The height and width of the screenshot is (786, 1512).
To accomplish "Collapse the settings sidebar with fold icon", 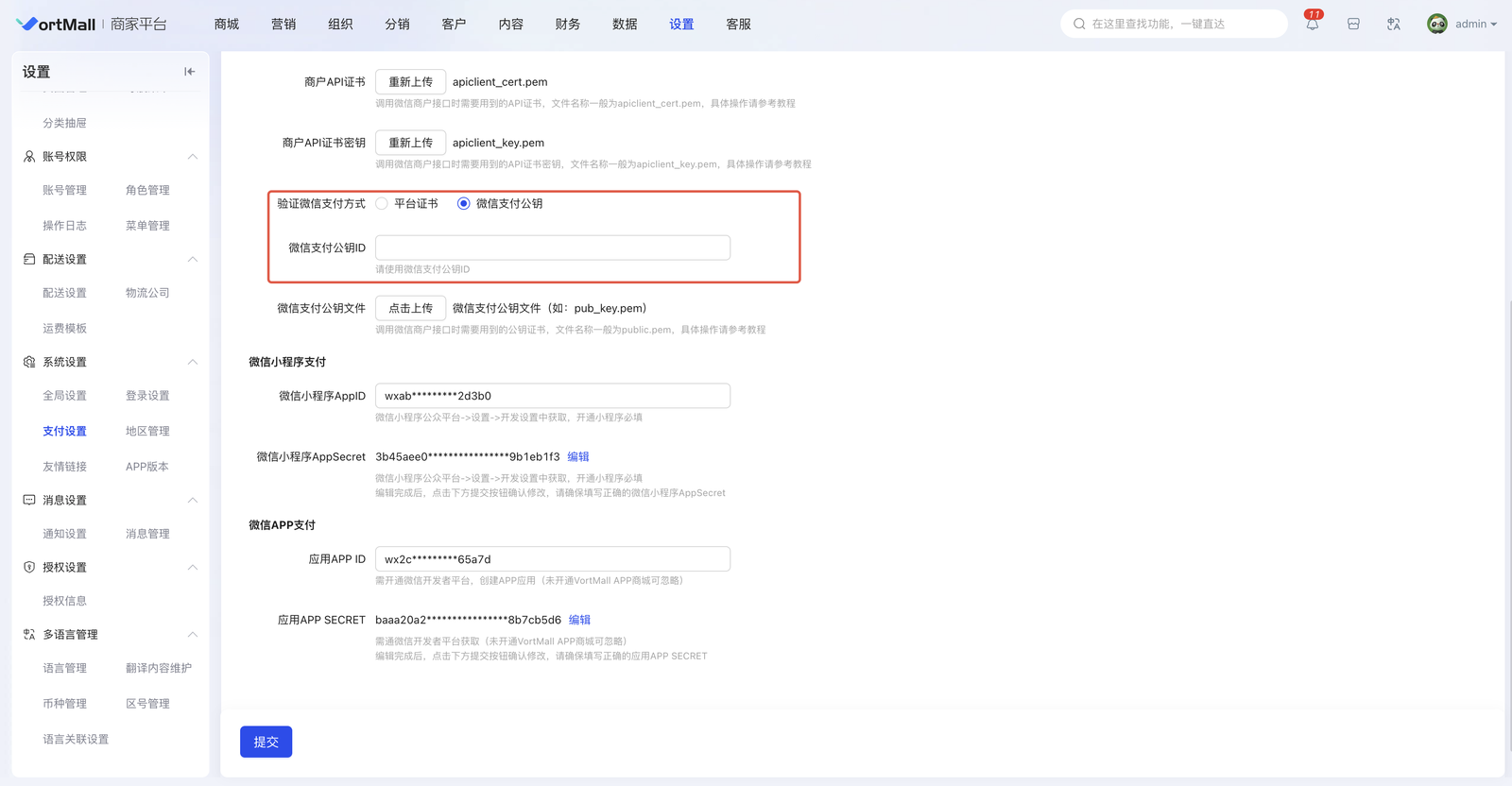I will pos(189,72).
